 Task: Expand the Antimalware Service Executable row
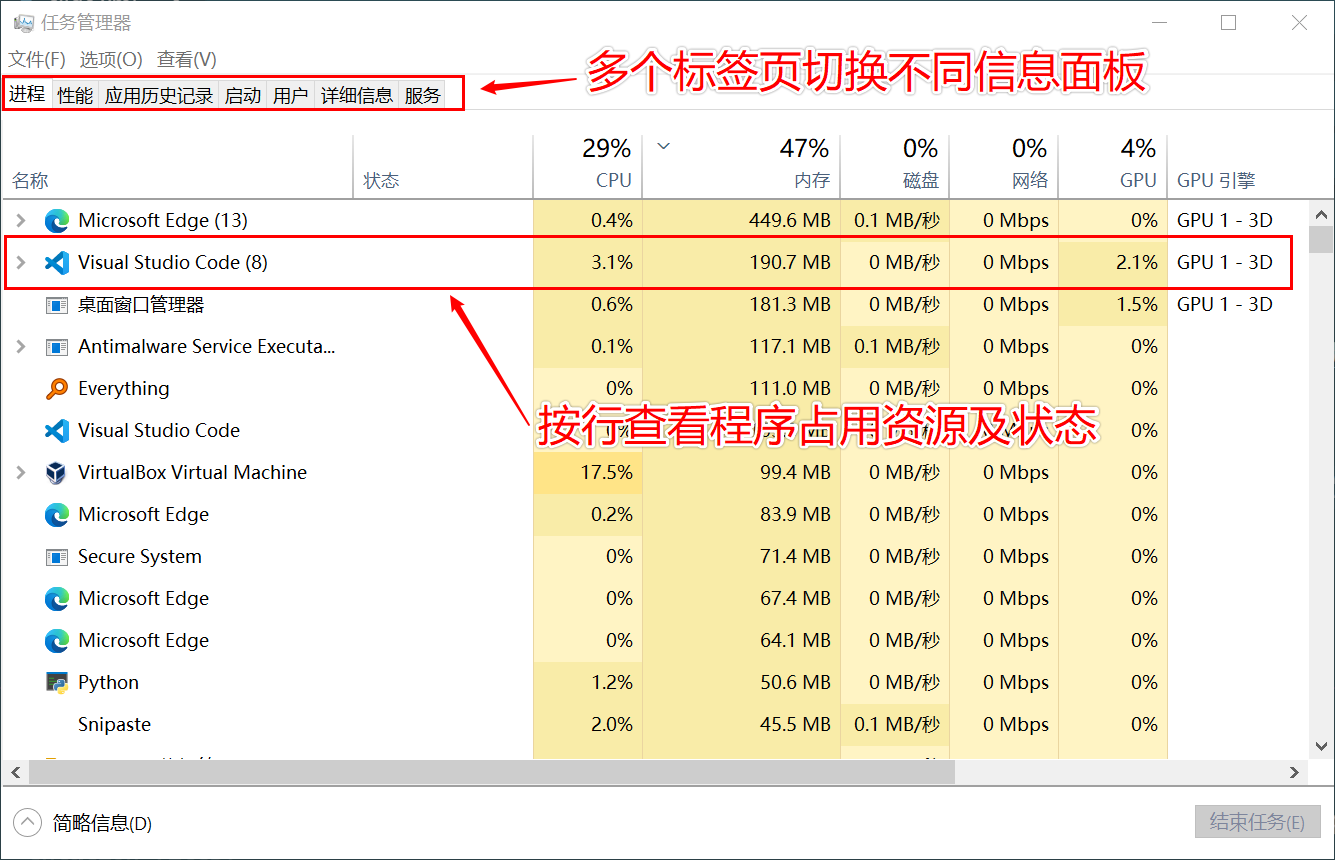click(21, 346)
